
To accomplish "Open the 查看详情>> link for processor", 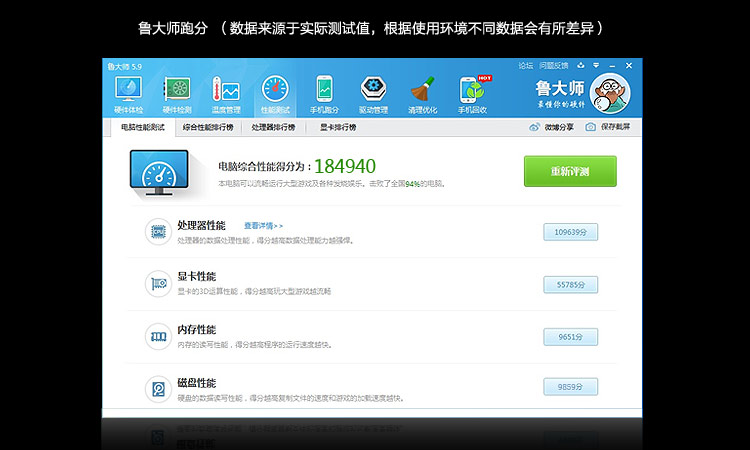I will point(264,226).
